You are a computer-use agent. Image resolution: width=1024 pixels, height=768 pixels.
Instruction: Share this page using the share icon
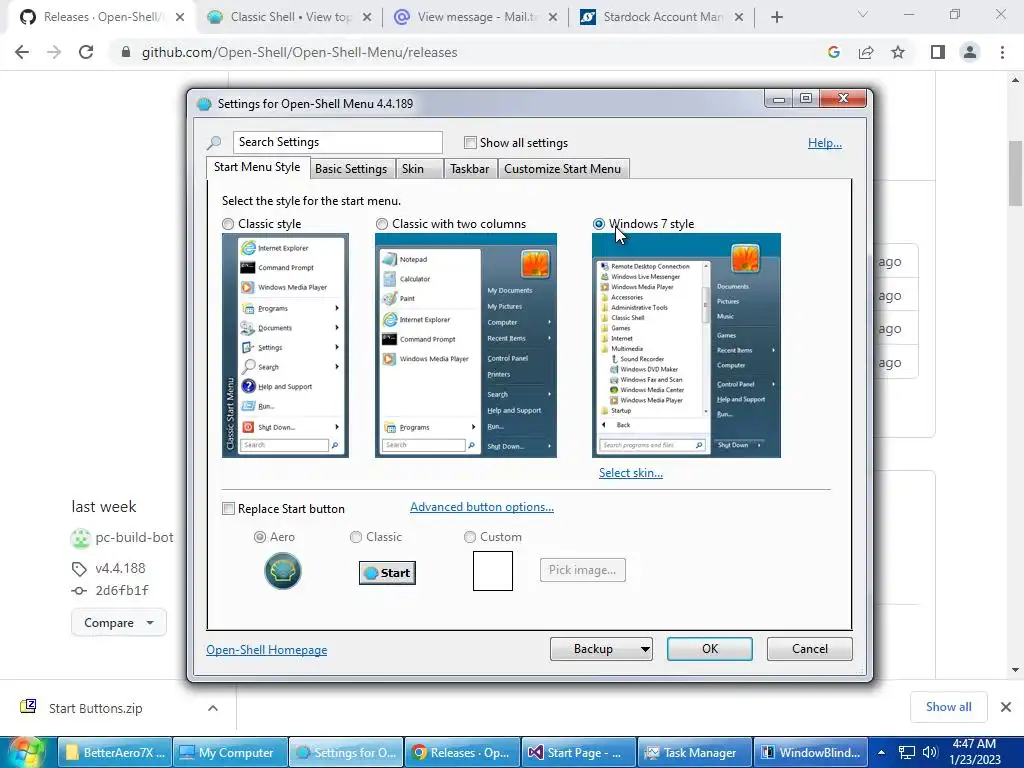tap(866, 52)
